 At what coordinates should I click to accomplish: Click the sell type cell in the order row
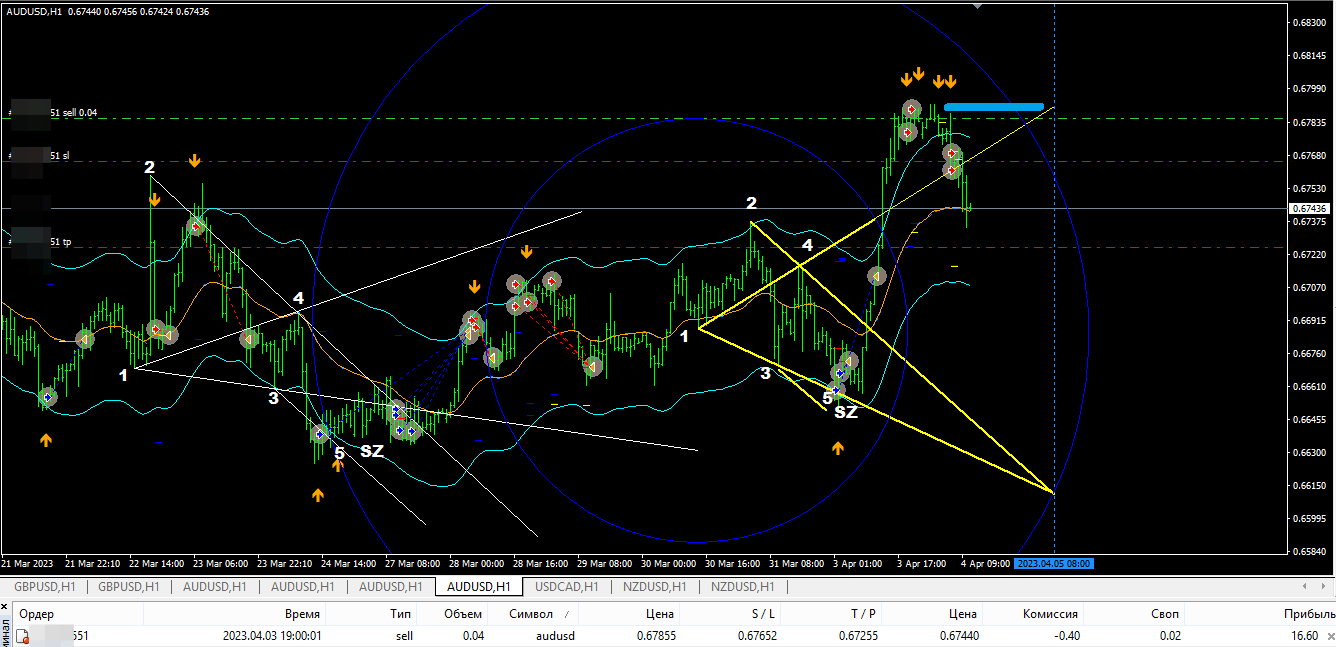click(405, 636)
